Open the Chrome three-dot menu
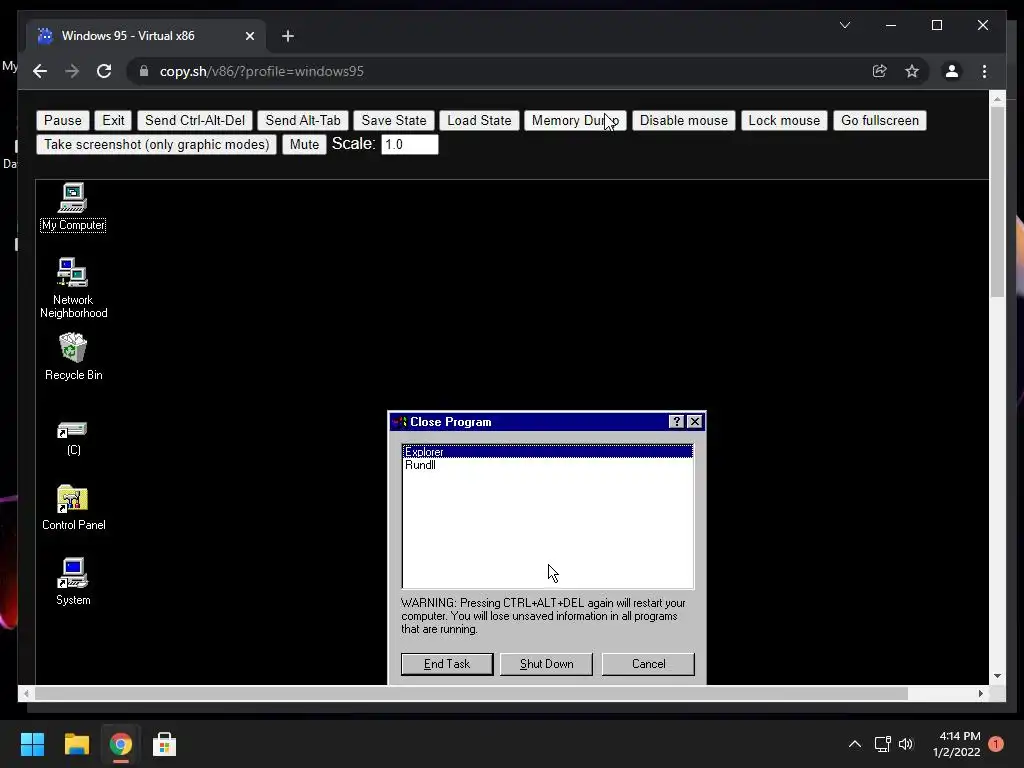 point(984,71)
